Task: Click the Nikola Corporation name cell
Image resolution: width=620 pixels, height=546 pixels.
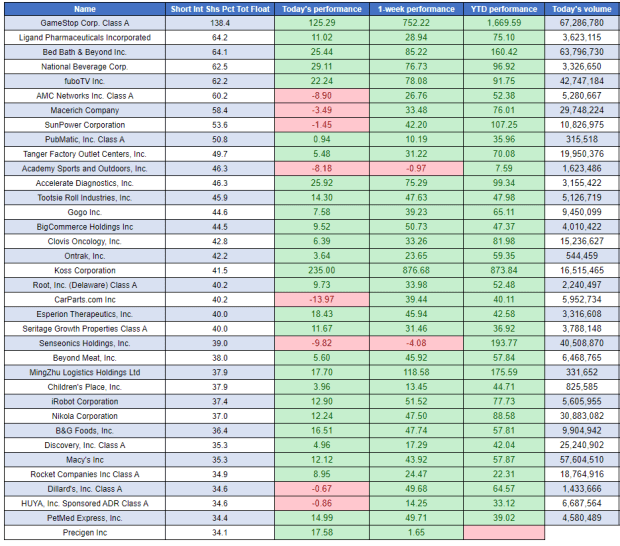Action: pos(85,416)
